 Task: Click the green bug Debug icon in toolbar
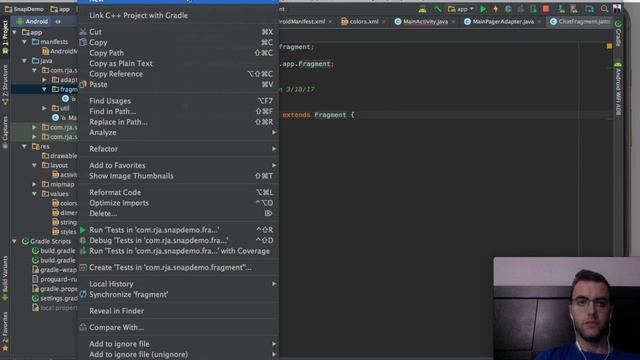pos(508,9)
